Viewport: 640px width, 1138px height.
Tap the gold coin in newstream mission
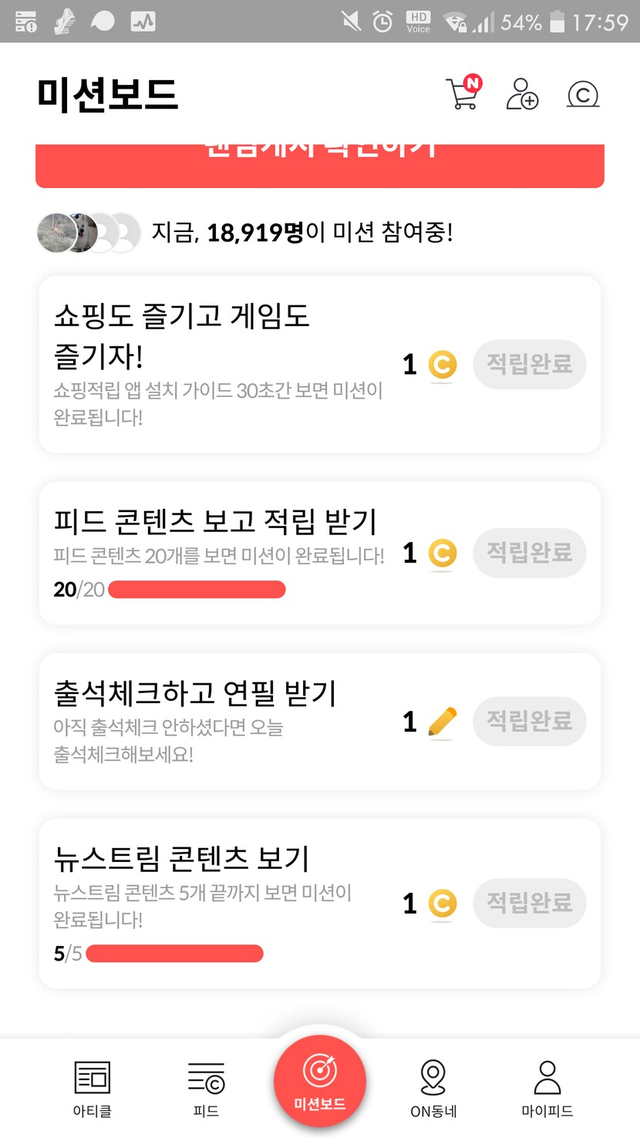[x=442, y=904]
